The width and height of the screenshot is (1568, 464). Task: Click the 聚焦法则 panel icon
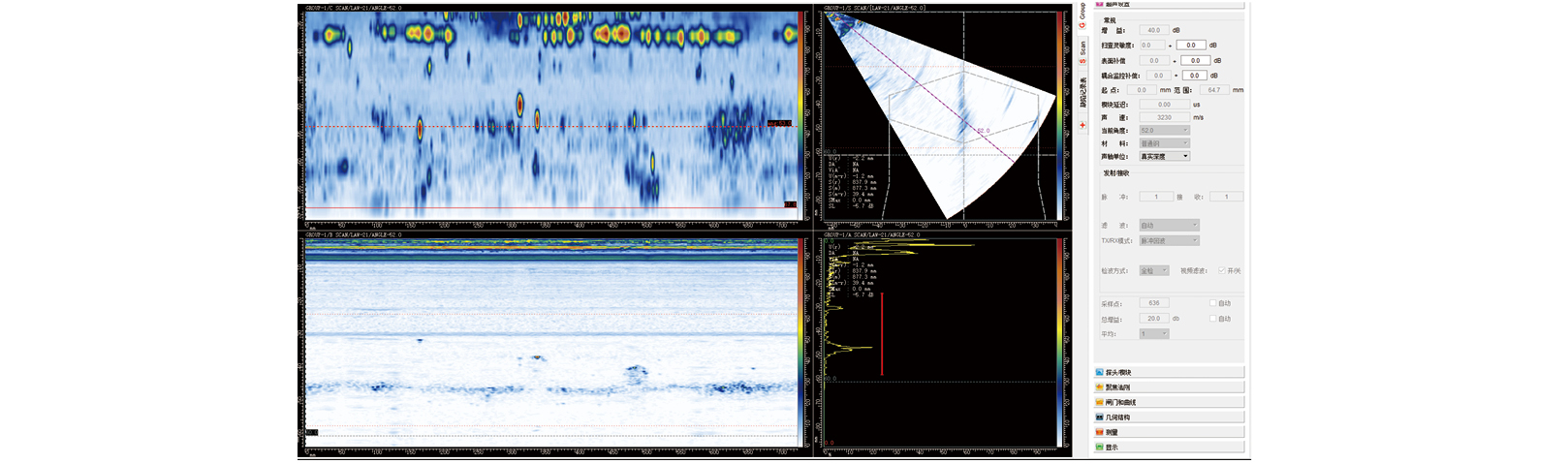[x=1100, y=387]
